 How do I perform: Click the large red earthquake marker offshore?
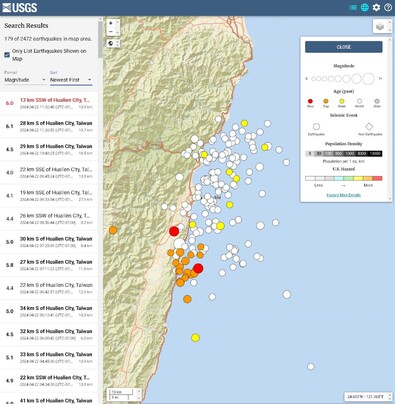(x=198, y=268)
